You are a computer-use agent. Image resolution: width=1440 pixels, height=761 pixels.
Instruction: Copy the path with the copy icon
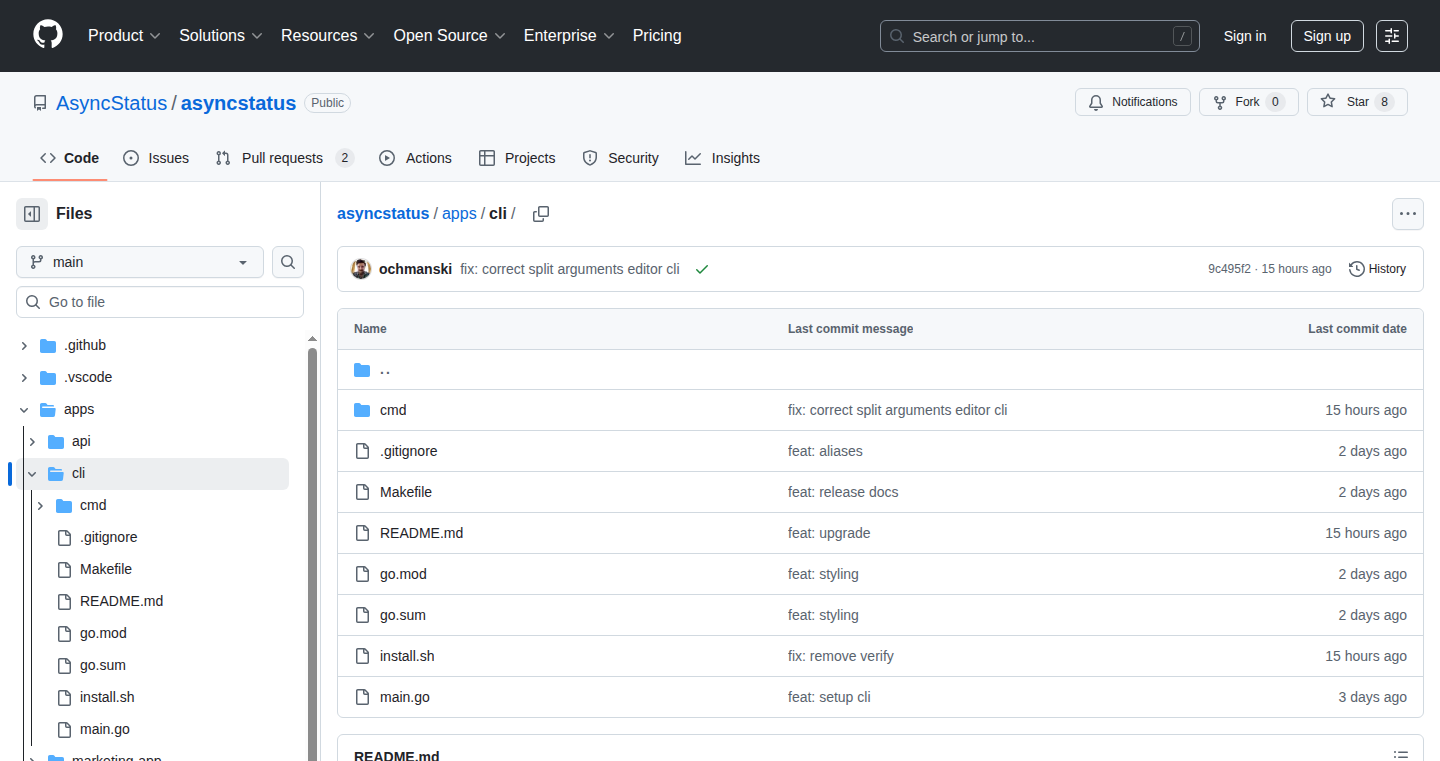541,214
